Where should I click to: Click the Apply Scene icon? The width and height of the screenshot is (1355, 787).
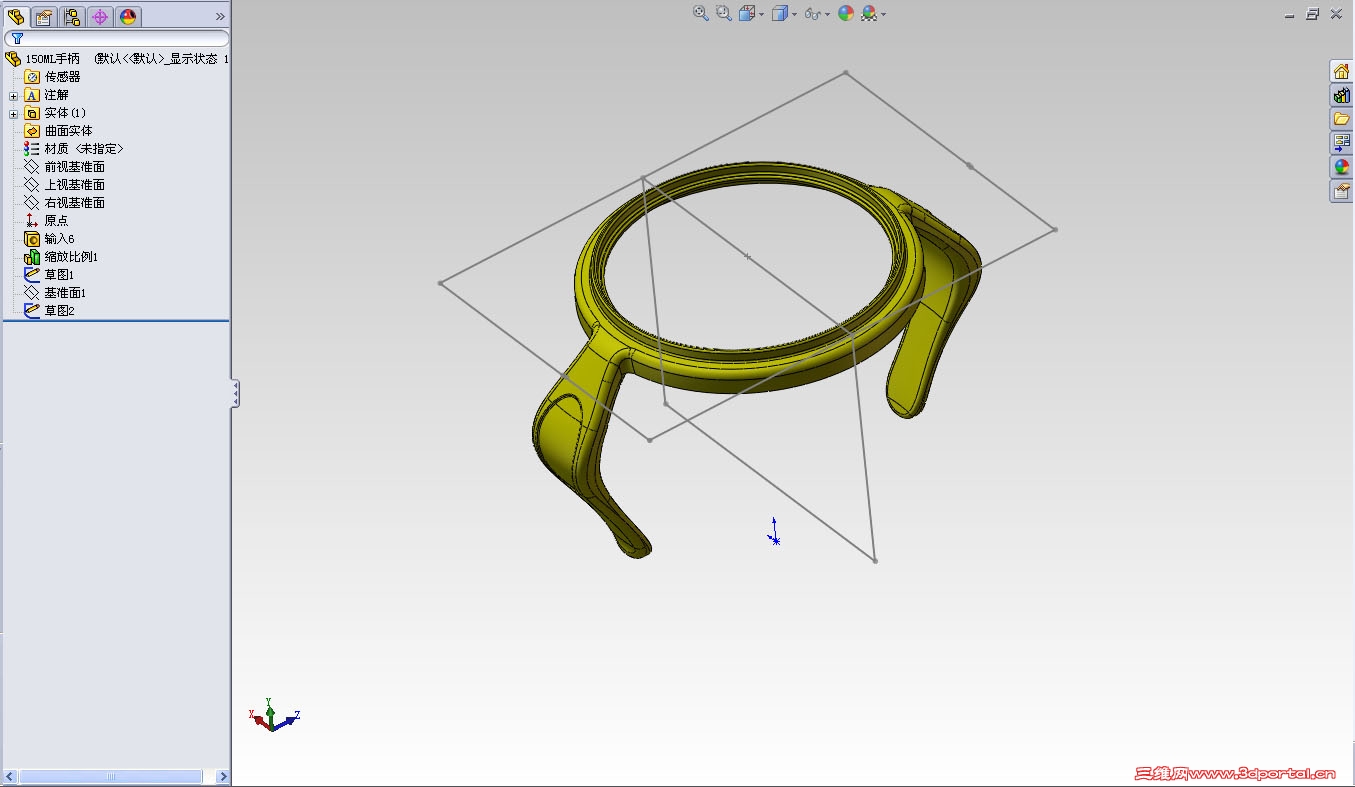(869, 13)
